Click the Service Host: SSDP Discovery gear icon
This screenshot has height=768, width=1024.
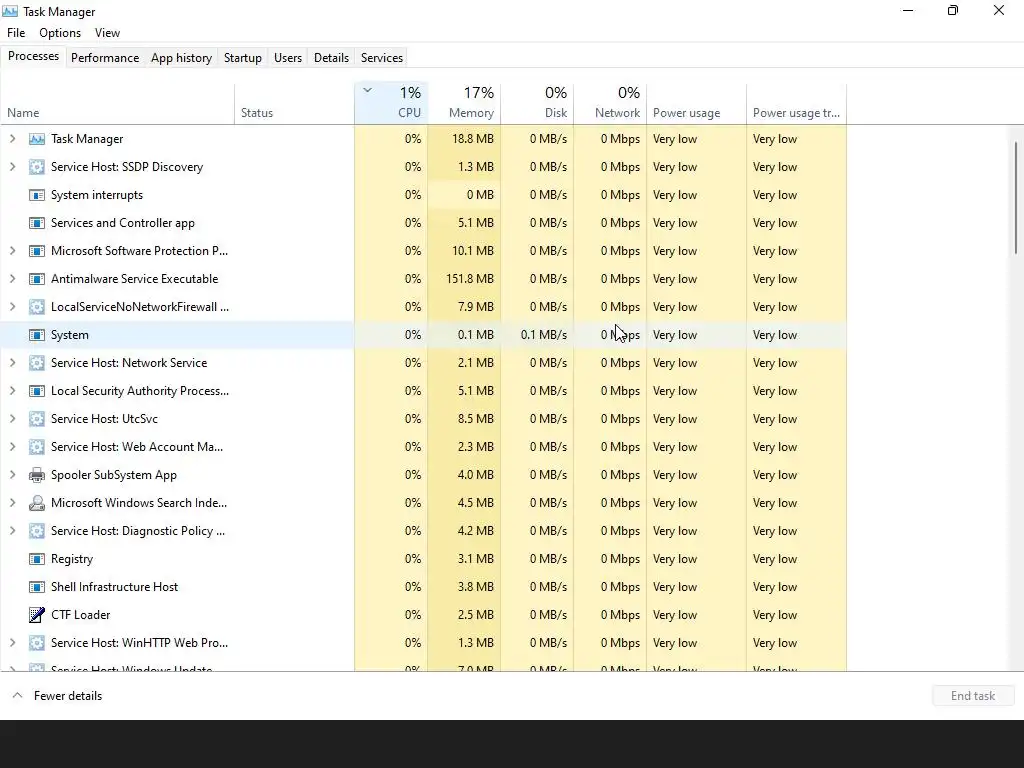pos(37,167)
